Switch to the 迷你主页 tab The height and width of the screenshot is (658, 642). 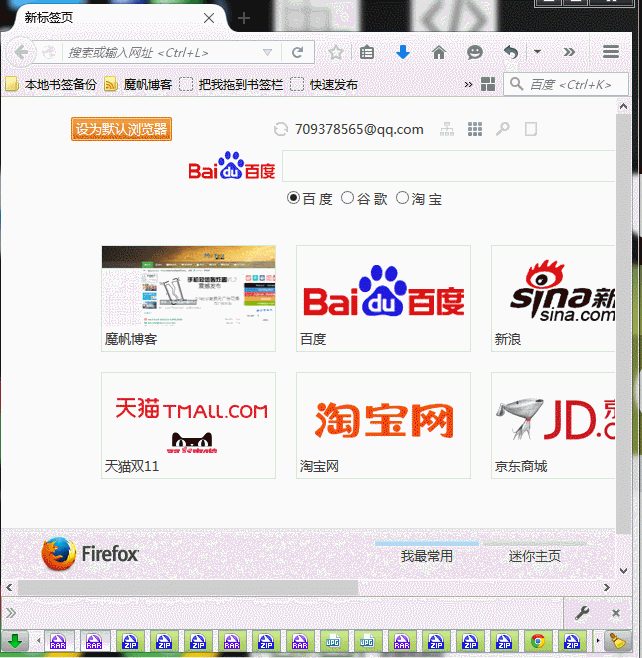(x=535, y=554)
